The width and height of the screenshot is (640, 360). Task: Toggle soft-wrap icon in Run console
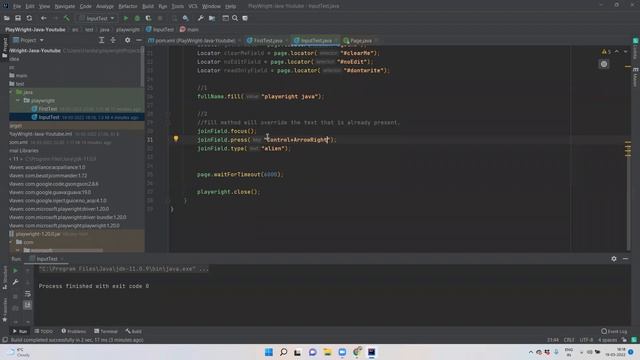click(27, 293)
